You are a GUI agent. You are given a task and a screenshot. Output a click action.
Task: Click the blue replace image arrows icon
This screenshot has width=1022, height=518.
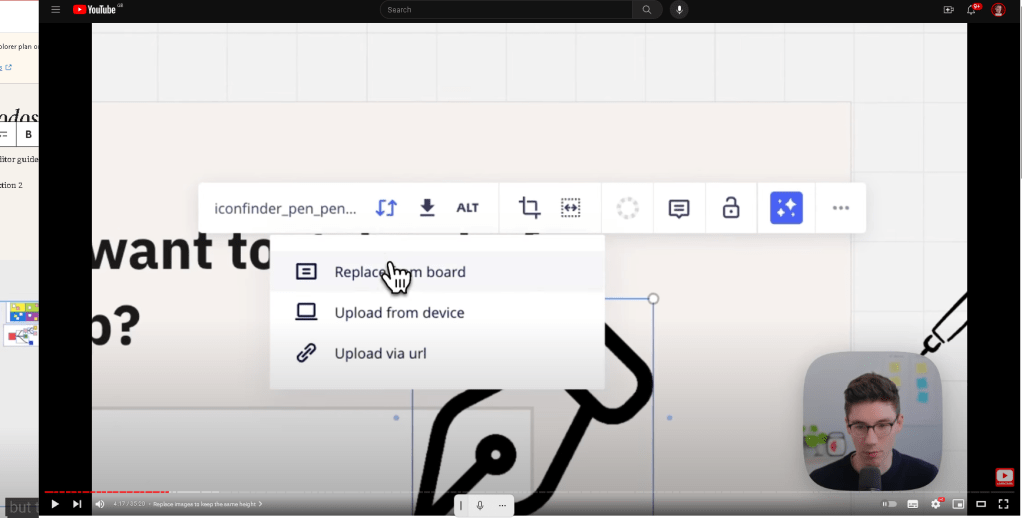387,208
